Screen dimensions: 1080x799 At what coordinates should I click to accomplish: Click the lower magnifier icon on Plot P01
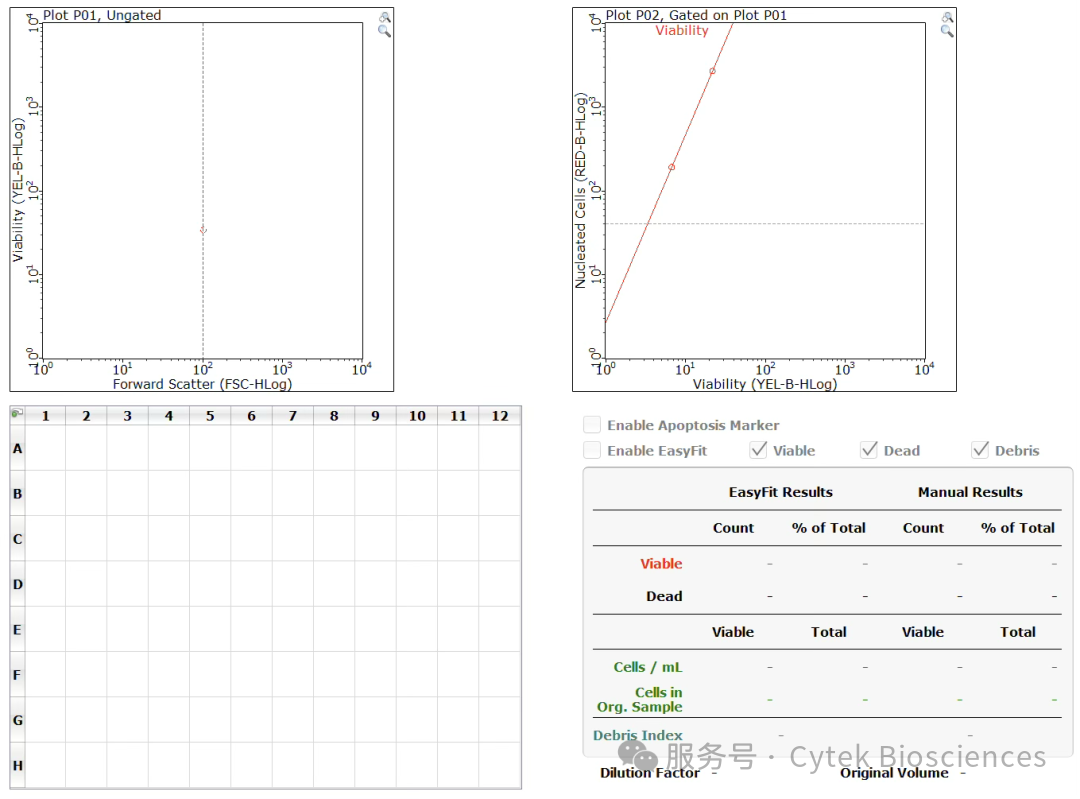(x=385, y=31)
